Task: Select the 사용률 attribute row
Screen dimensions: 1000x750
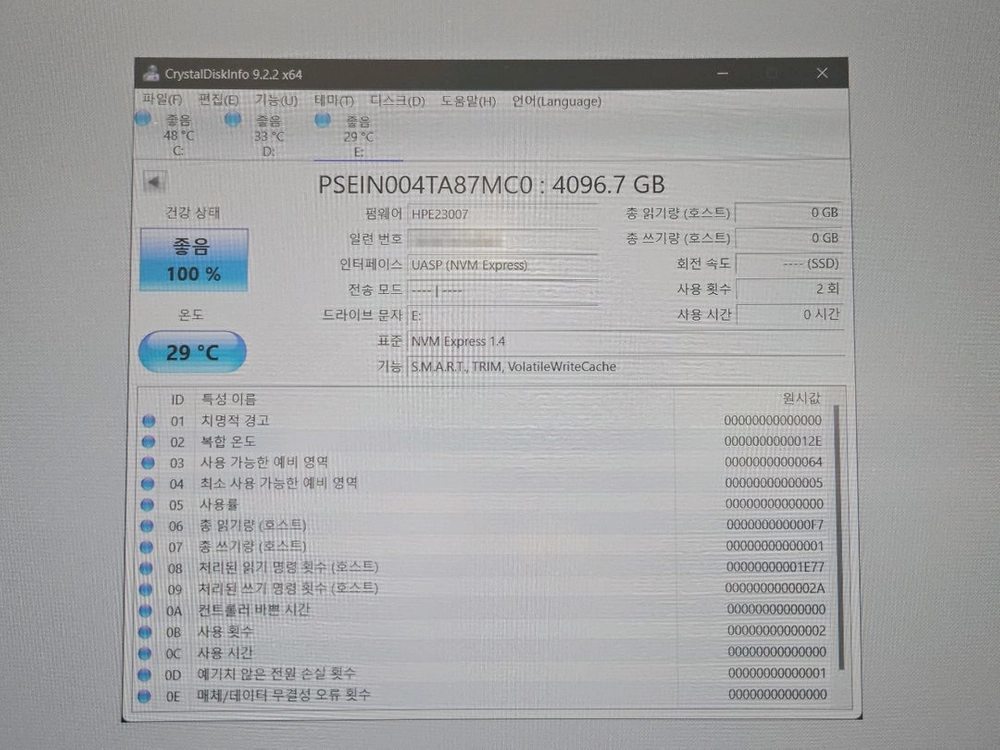Action: pyautogui.click(x=485, y=504)
